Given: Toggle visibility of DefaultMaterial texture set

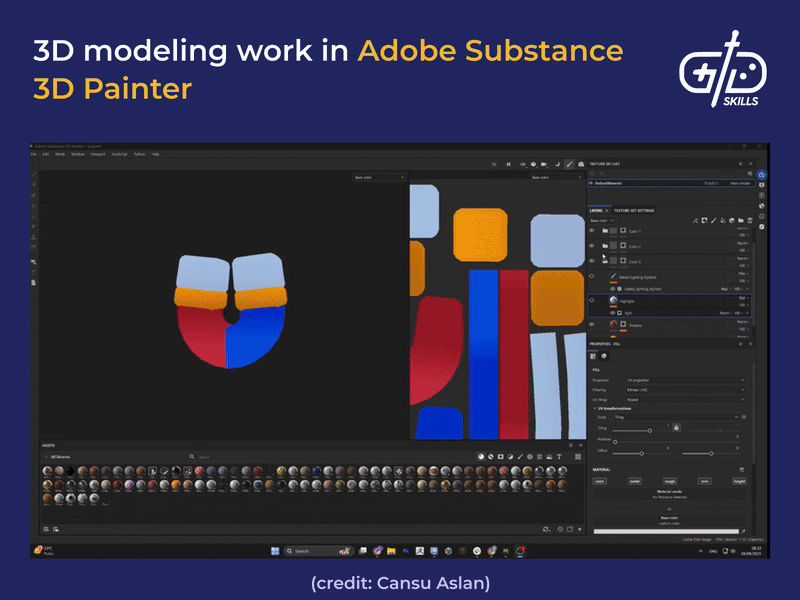Looking at the screenshot, I should click(591, 183).
